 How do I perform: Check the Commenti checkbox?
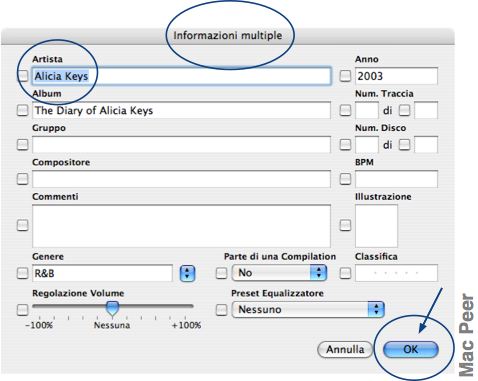22,225
